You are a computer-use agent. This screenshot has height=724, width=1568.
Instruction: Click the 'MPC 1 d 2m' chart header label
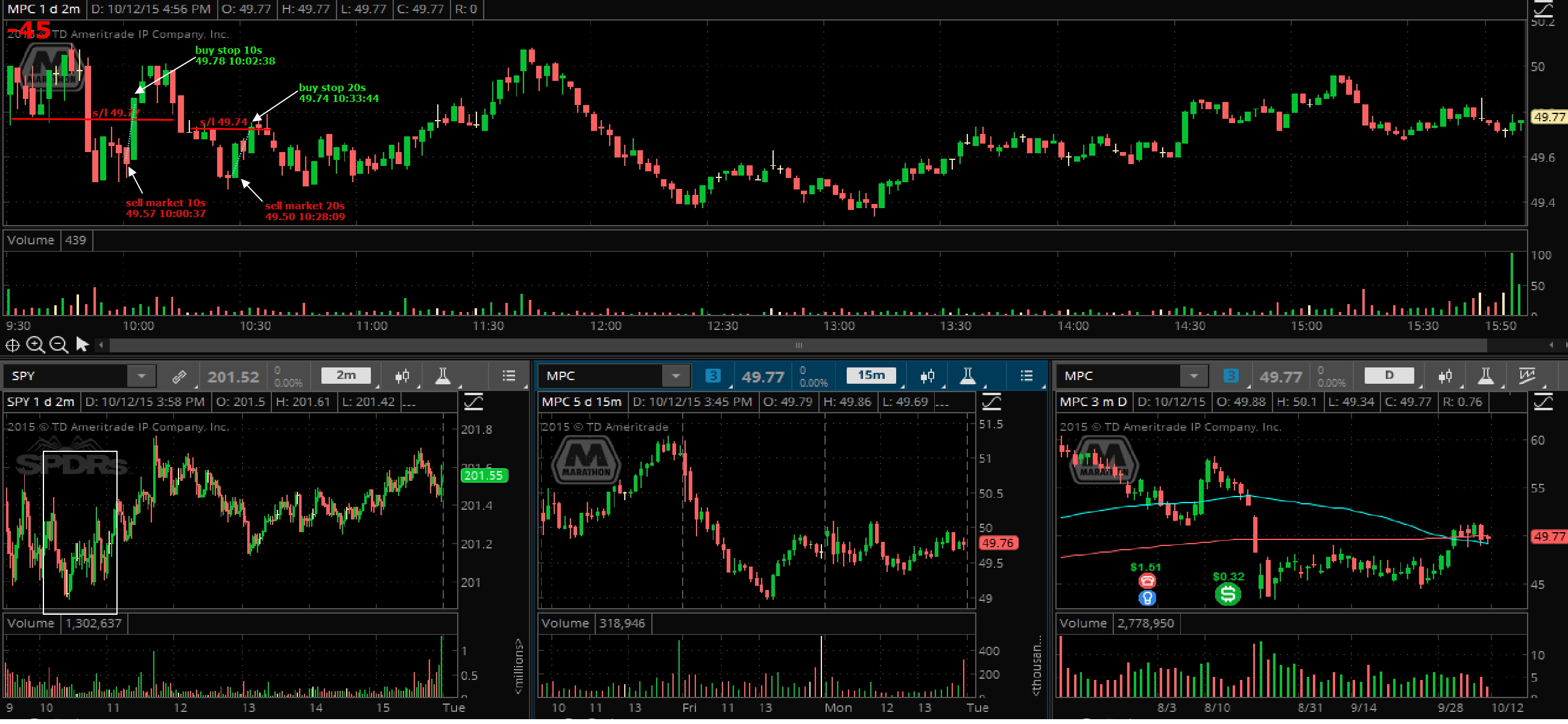pos(43,9)
